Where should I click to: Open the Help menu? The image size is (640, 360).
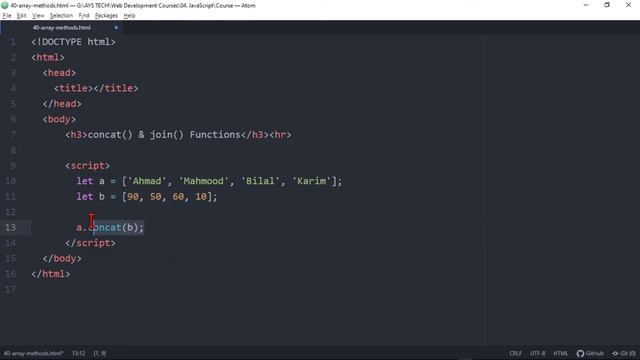(129, 16)
